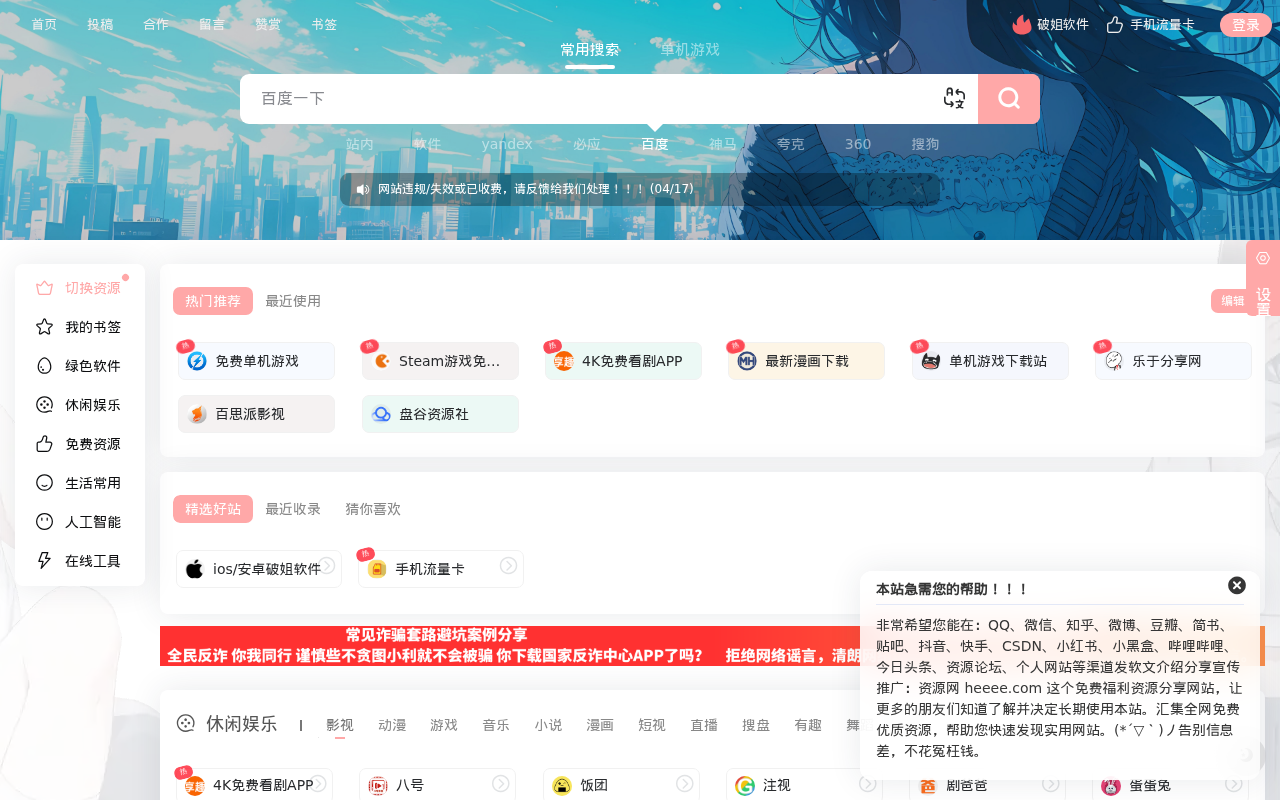Viewport: 1280px width, 800px height.
Task: Close the 本站急需您的帮助 popup
Action: [1237, 585]
